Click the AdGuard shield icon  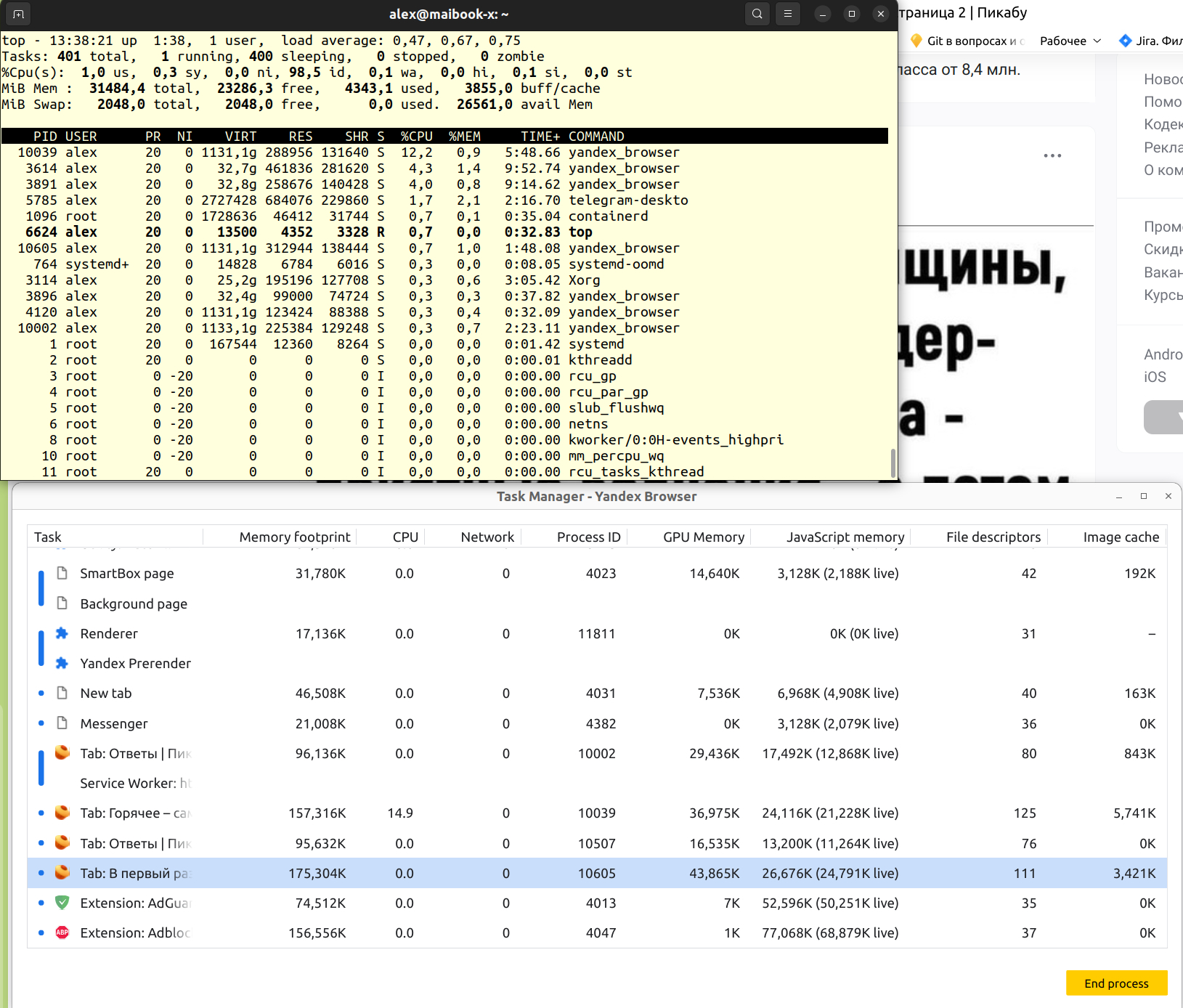pos(62,903)
